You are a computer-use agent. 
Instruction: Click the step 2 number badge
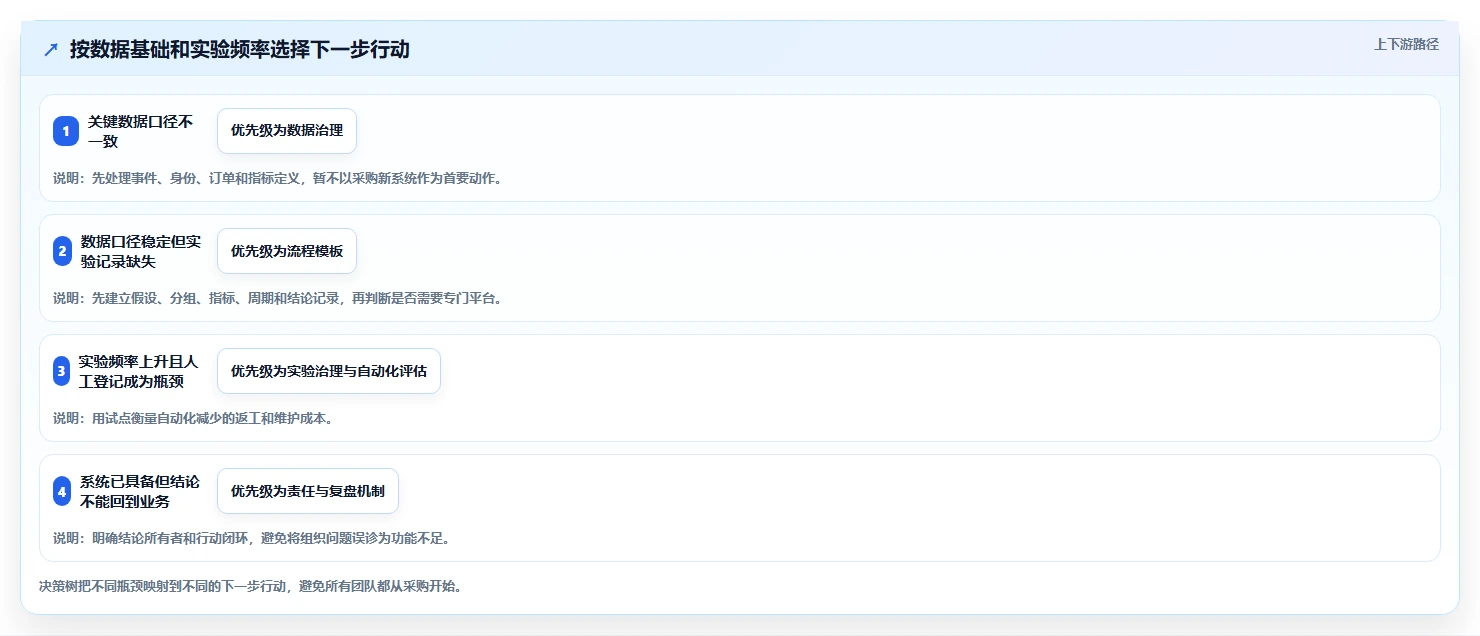click(62, 251)
